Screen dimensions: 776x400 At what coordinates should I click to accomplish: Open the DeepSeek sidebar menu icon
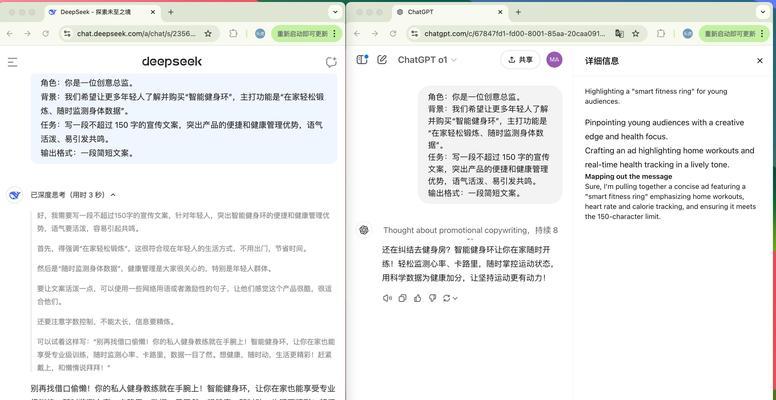coord(13,62)
